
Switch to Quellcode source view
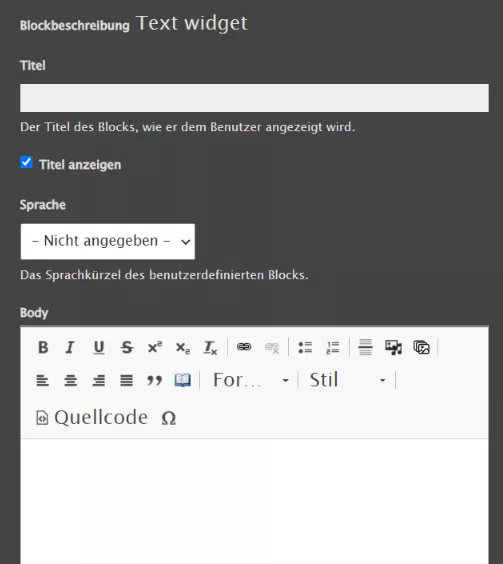92,418
